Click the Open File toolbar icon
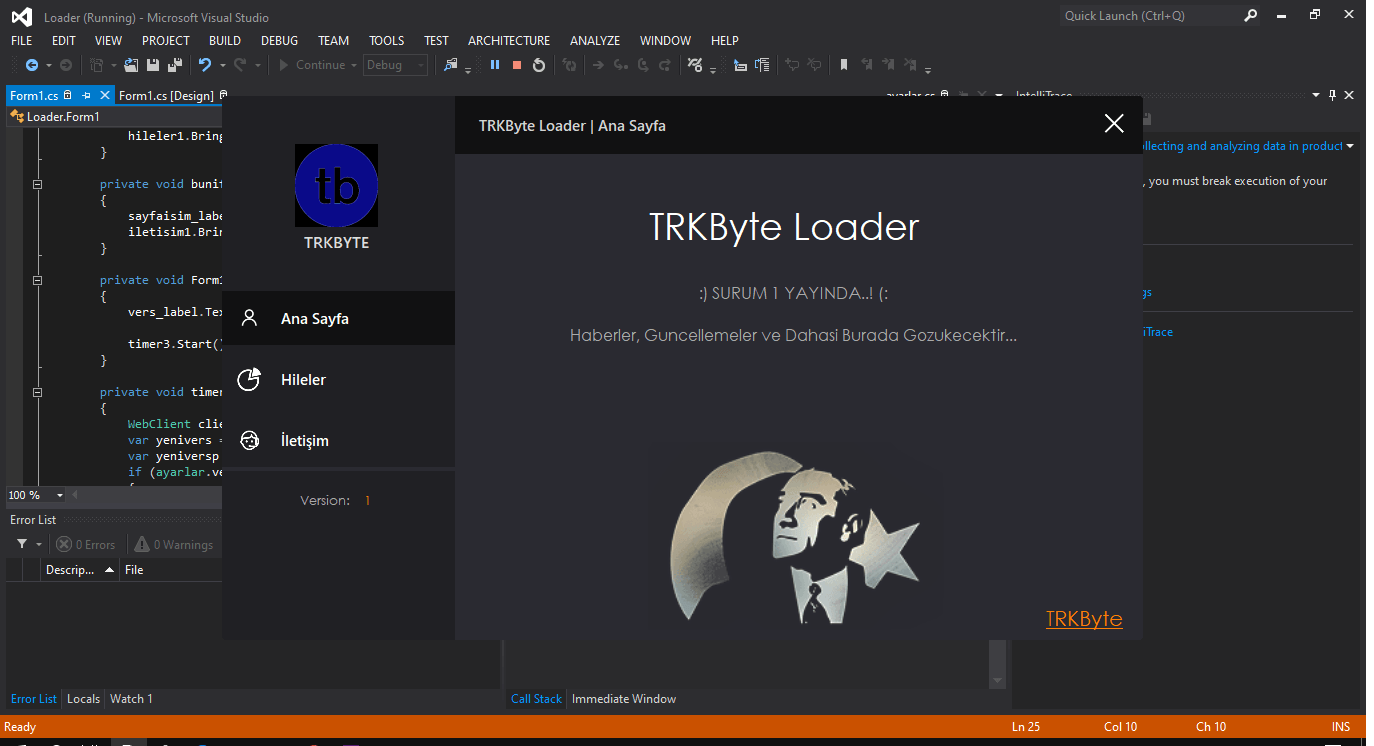Screen dimensions: 1374x746 [x=131, y=65]
